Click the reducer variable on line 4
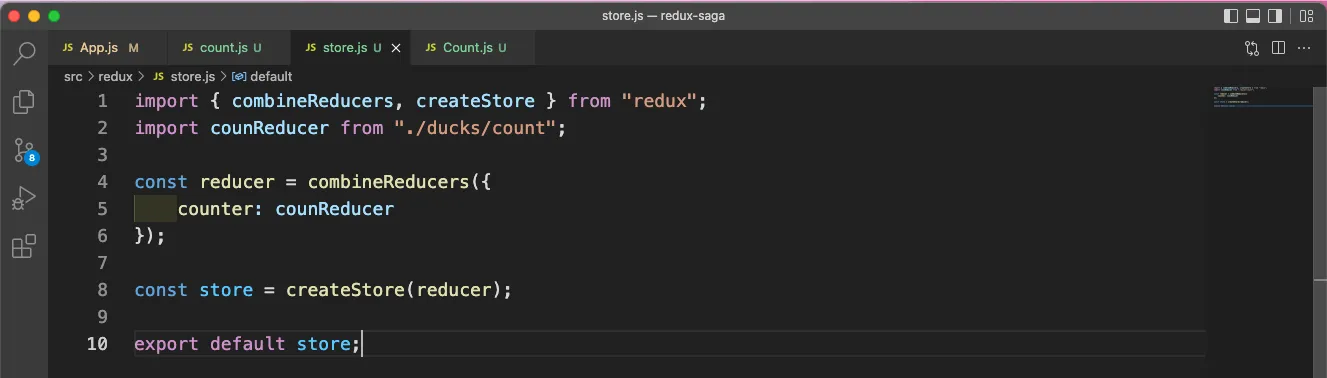Screen dimensions: 1327x378 pyautogui.click(x=238, y=182)
